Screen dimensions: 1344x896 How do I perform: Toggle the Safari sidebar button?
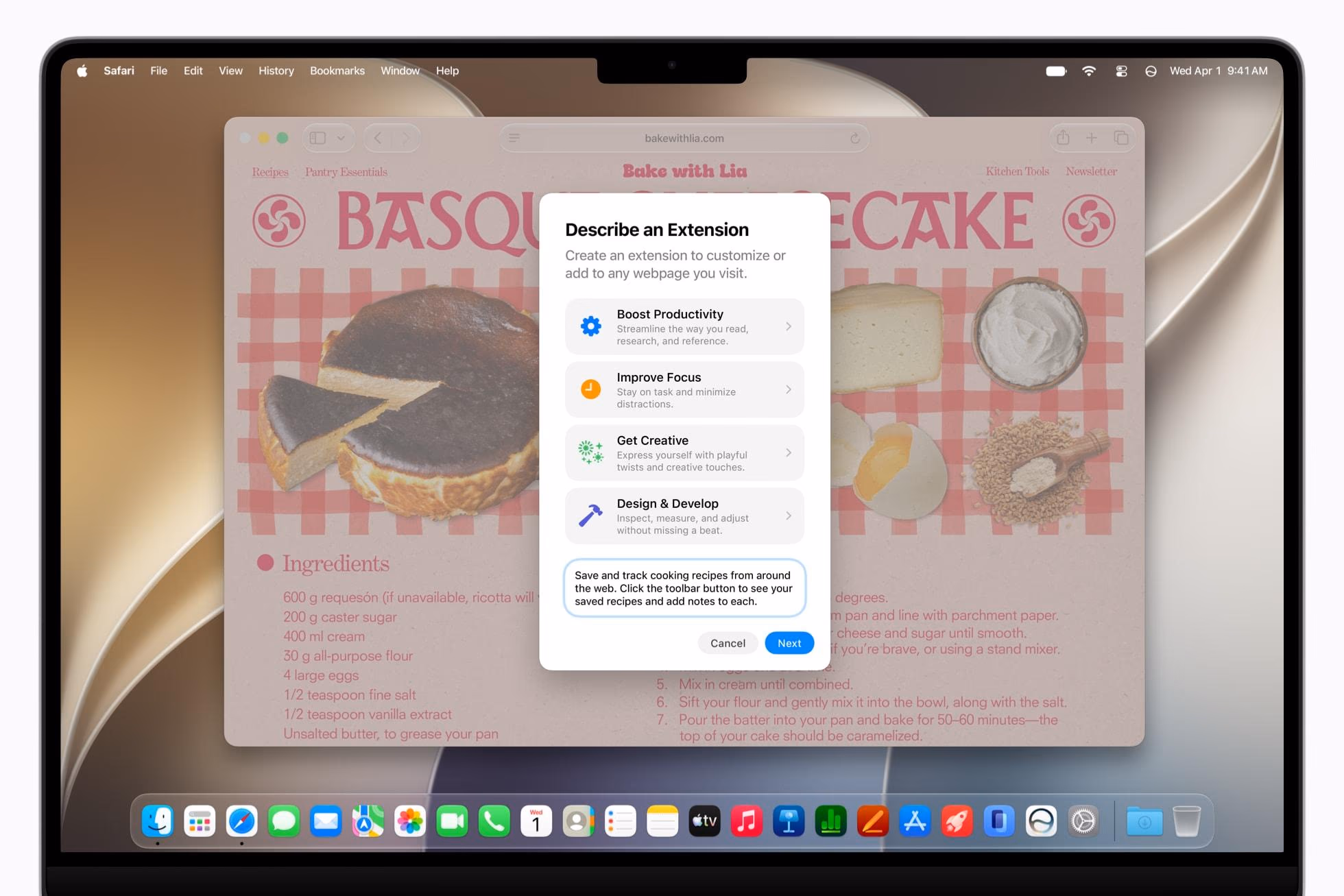tap(317, 138)
